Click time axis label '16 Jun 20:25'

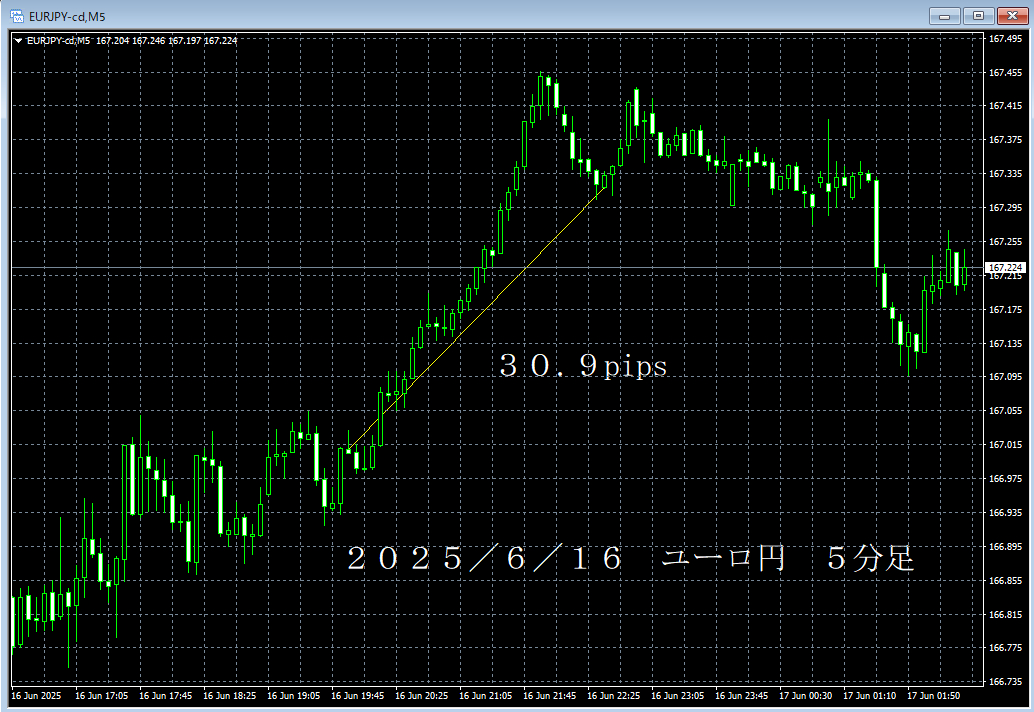coord(421,696)
